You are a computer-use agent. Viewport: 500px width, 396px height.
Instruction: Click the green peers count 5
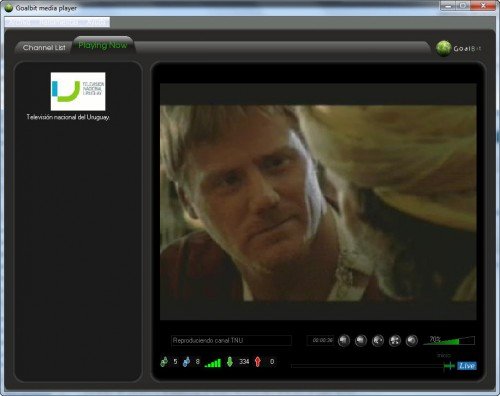pyautogui.click(x=175, y=362)
